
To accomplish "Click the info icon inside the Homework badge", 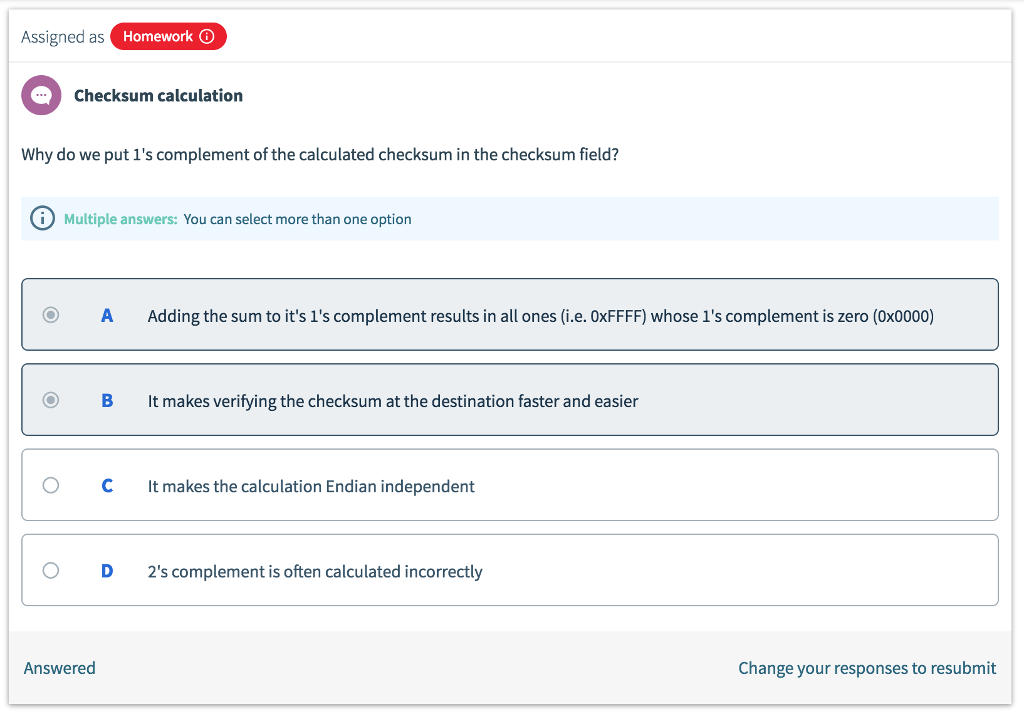I will pos(206,35).
